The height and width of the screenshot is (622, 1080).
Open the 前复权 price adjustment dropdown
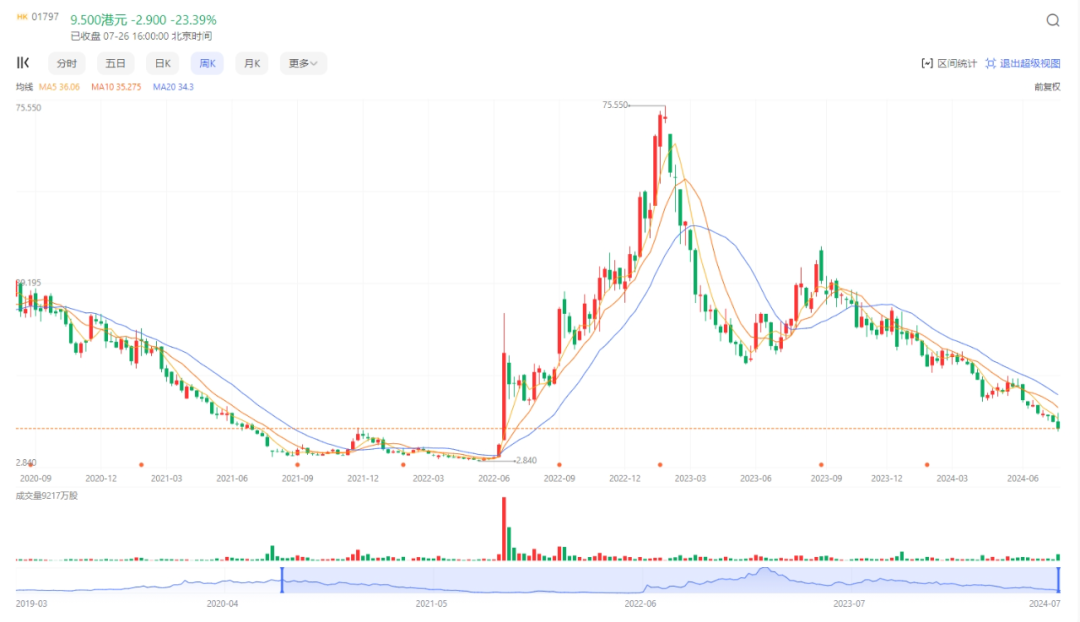pyautogui.click(x=1047, y=87)
